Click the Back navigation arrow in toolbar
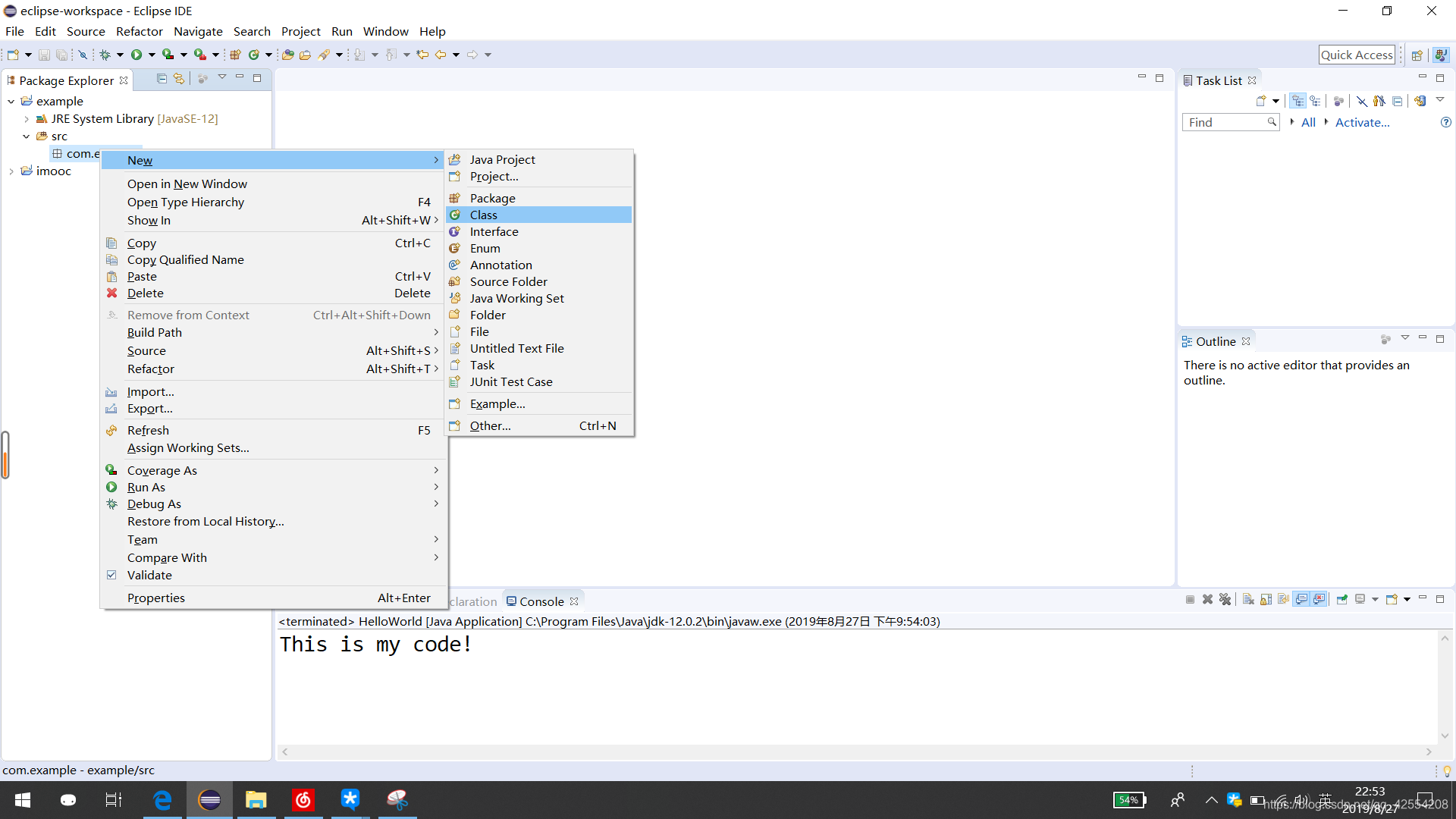1456x819 pixels. tap(441, 55)
